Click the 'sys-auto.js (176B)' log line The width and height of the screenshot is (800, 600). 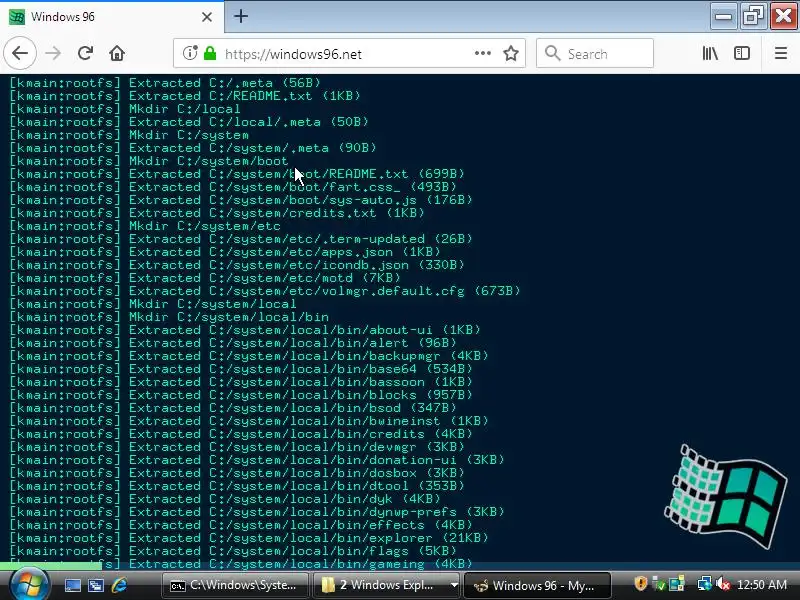241,200
